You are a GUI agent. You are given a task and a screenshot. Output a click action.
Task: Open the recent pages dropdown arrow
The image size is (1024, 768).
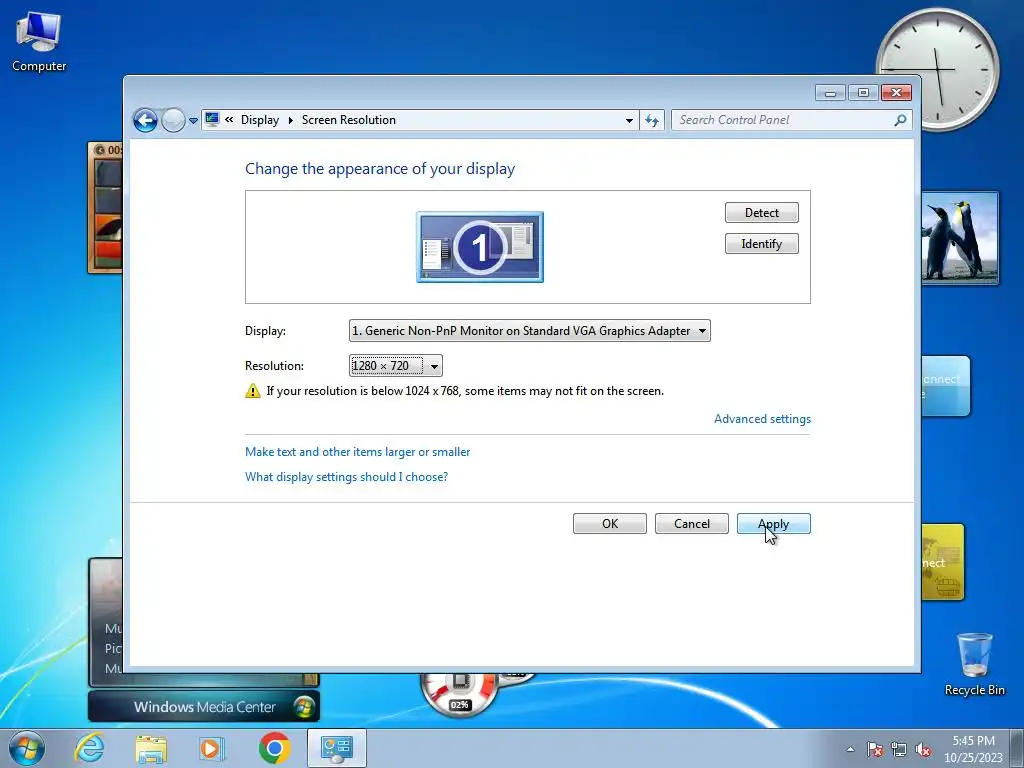193,121
